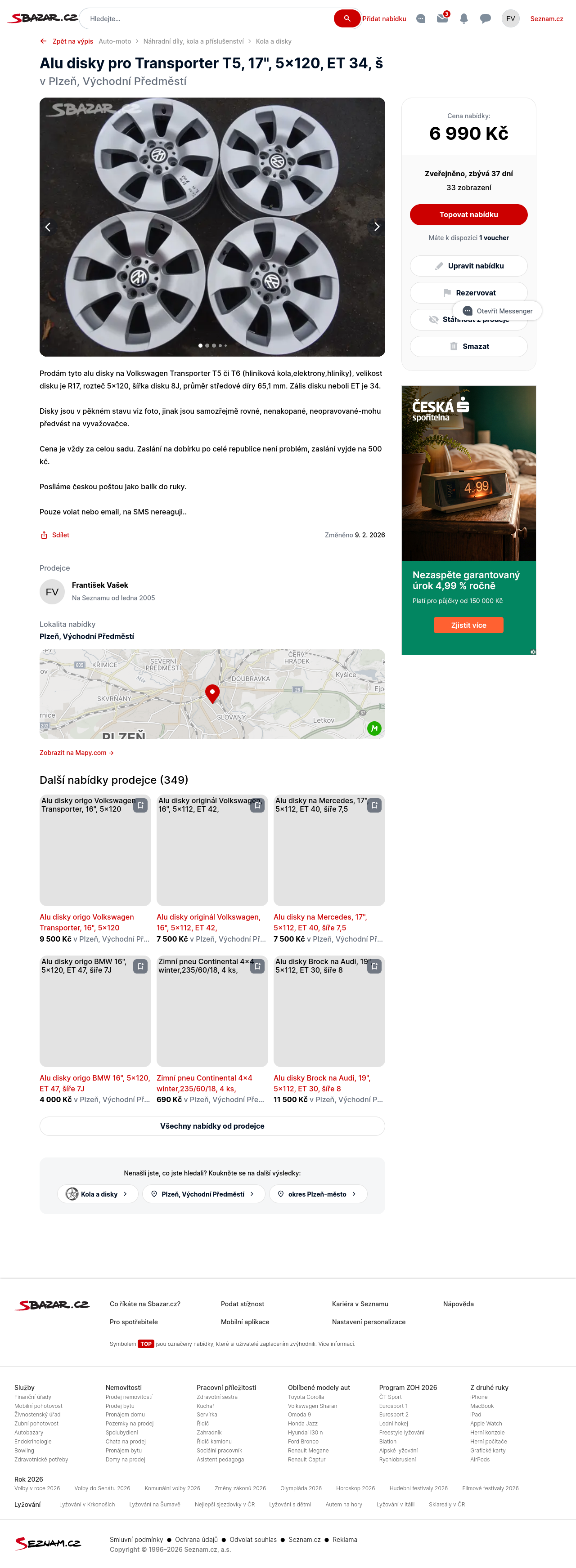The height and width of the screenshot is (1568, 576).
Task: Open Všechny nabídky od prodejce
Action: [x=212, y=1126]
